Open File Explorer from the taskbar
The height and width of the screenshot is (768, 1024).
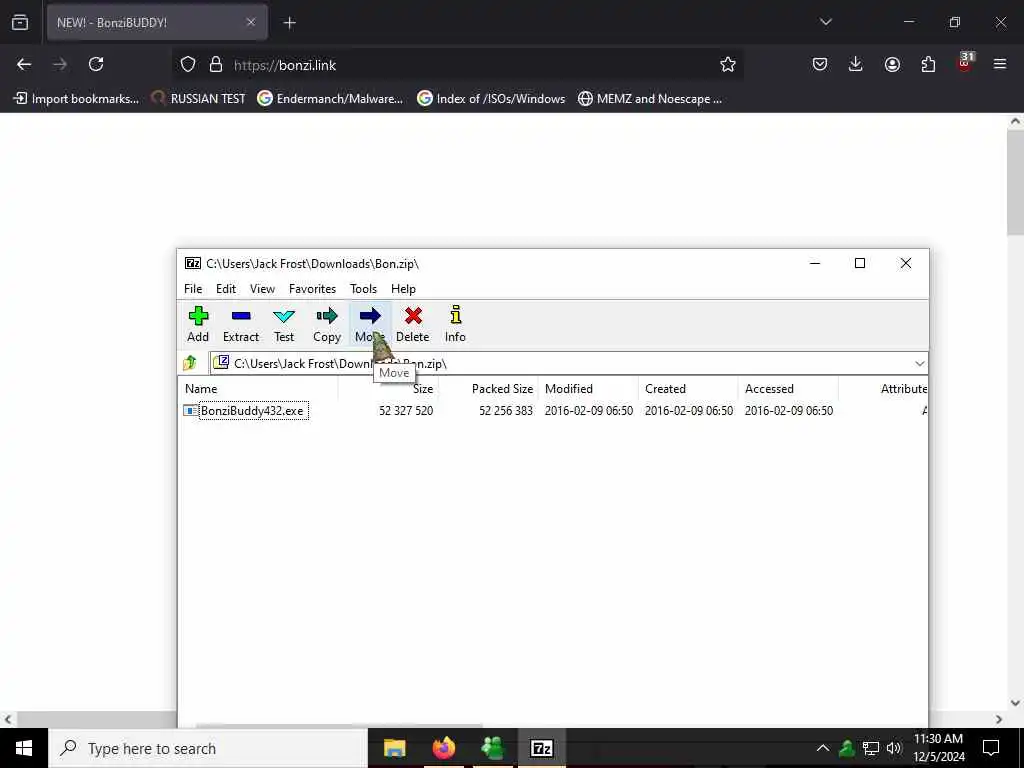point(394,748)
